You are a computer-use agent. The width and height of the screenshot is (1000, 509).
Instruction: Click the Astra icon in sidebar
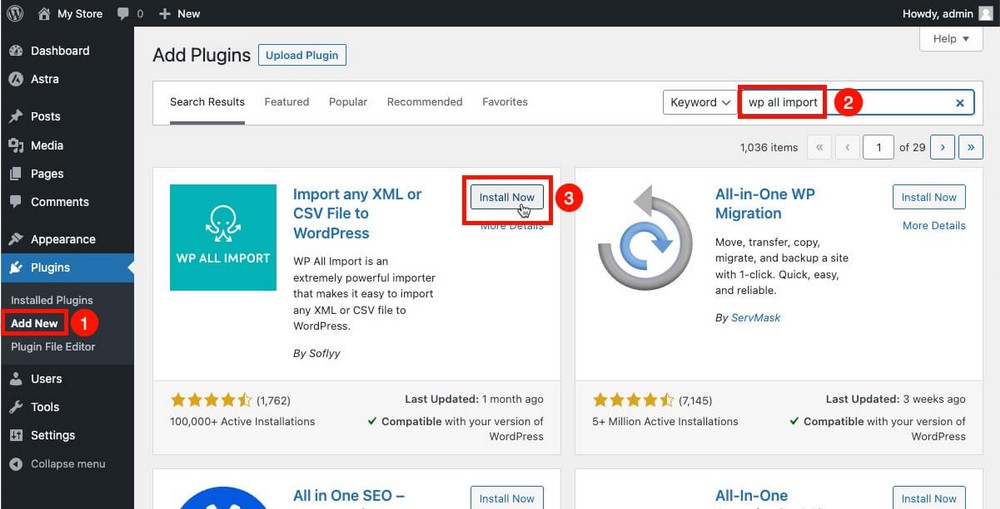point(16,79)
